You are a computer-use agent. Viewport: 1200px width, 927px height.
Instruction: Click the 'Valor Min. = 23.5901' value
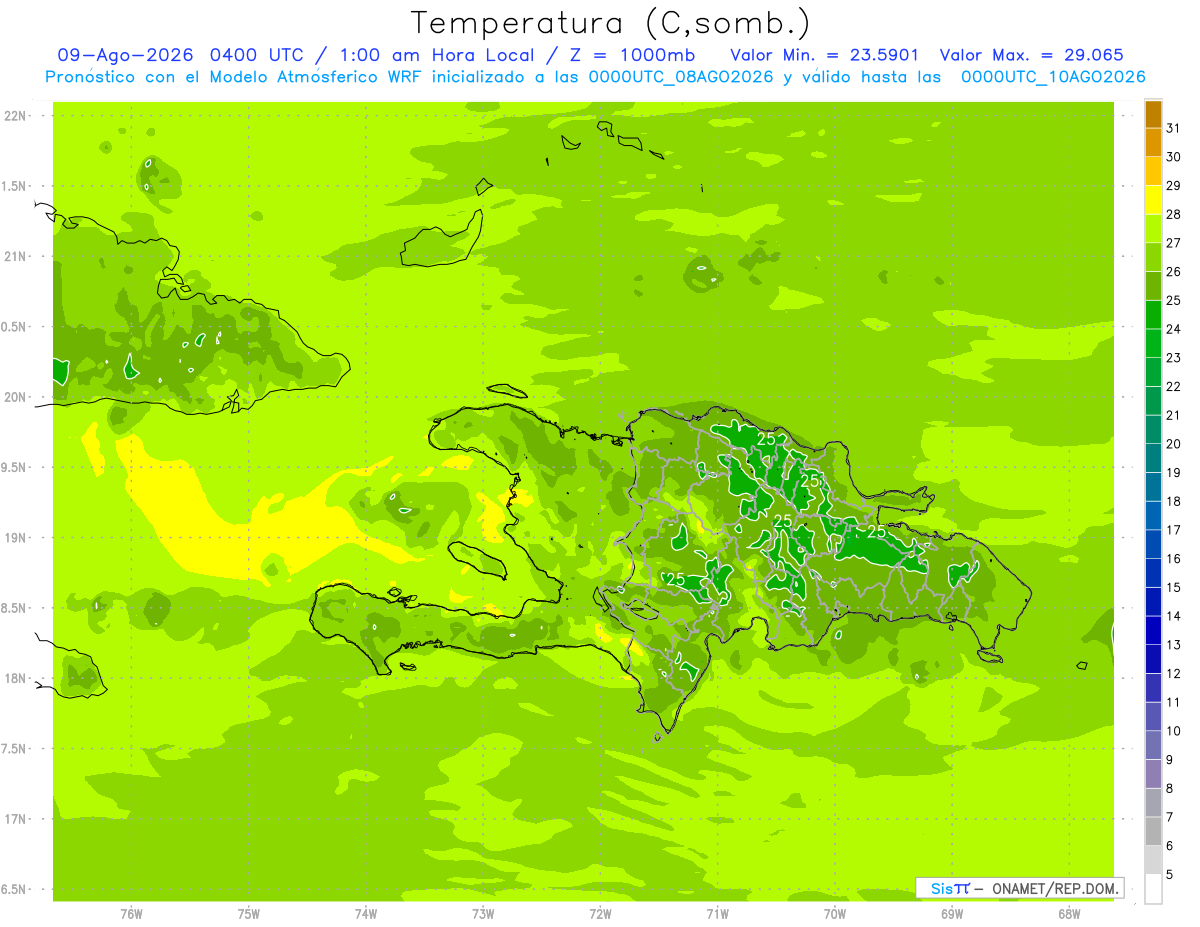tap(825, 55)
